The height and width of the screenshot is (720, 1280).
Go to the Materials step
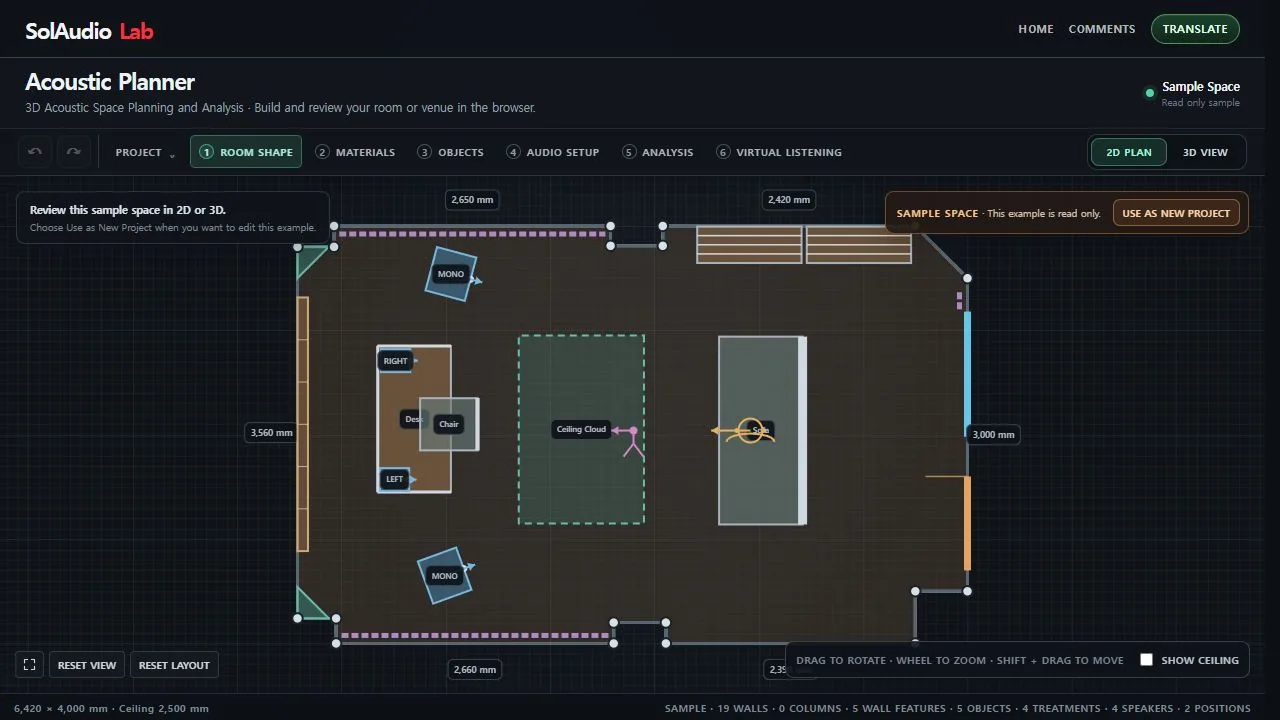(x=355, y=152)
